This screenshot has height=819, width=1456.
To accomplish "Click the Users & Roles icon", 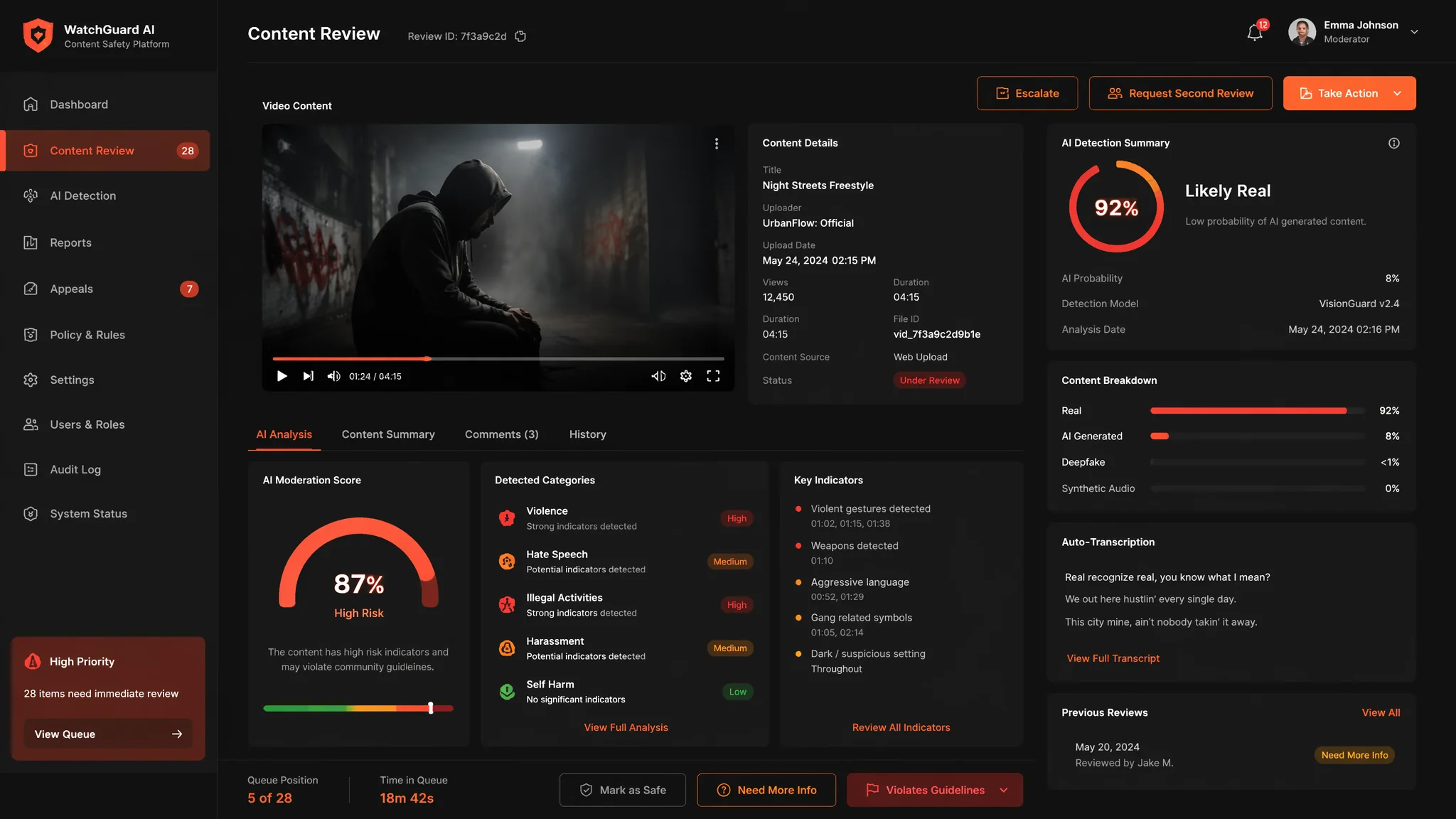I will coord(31,424).
